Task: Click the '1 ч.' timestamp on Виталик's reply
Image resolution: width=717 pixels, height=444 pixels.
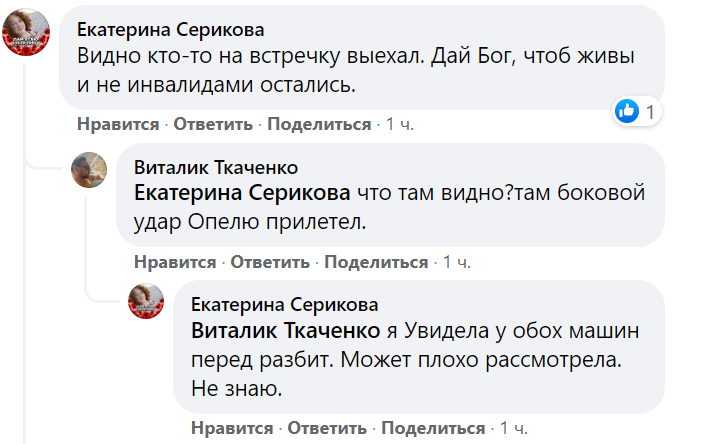Action: click(x=456, y=262)
